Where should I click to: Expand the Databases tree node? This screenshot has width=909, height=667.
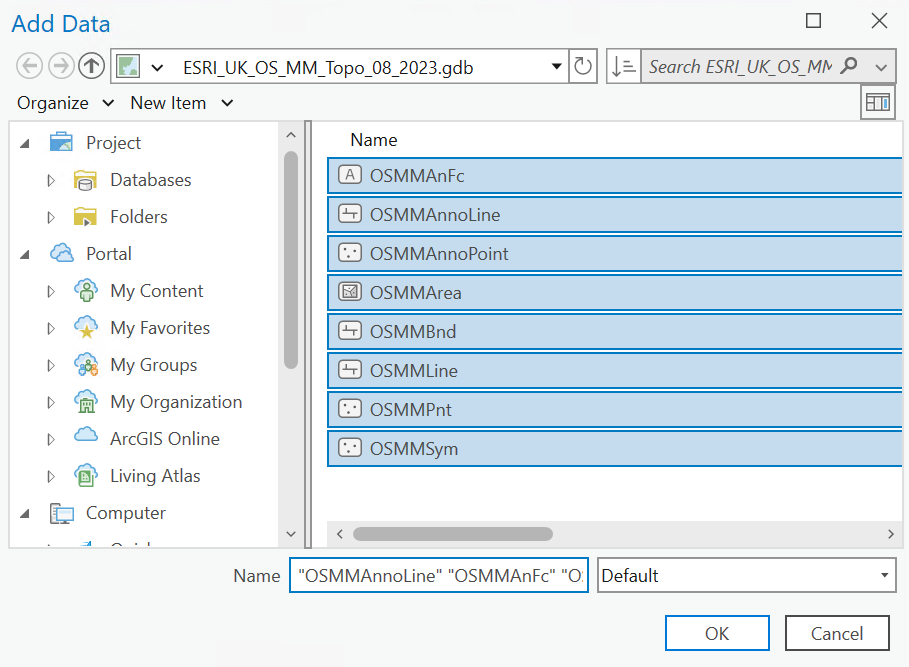coord(52,180)
